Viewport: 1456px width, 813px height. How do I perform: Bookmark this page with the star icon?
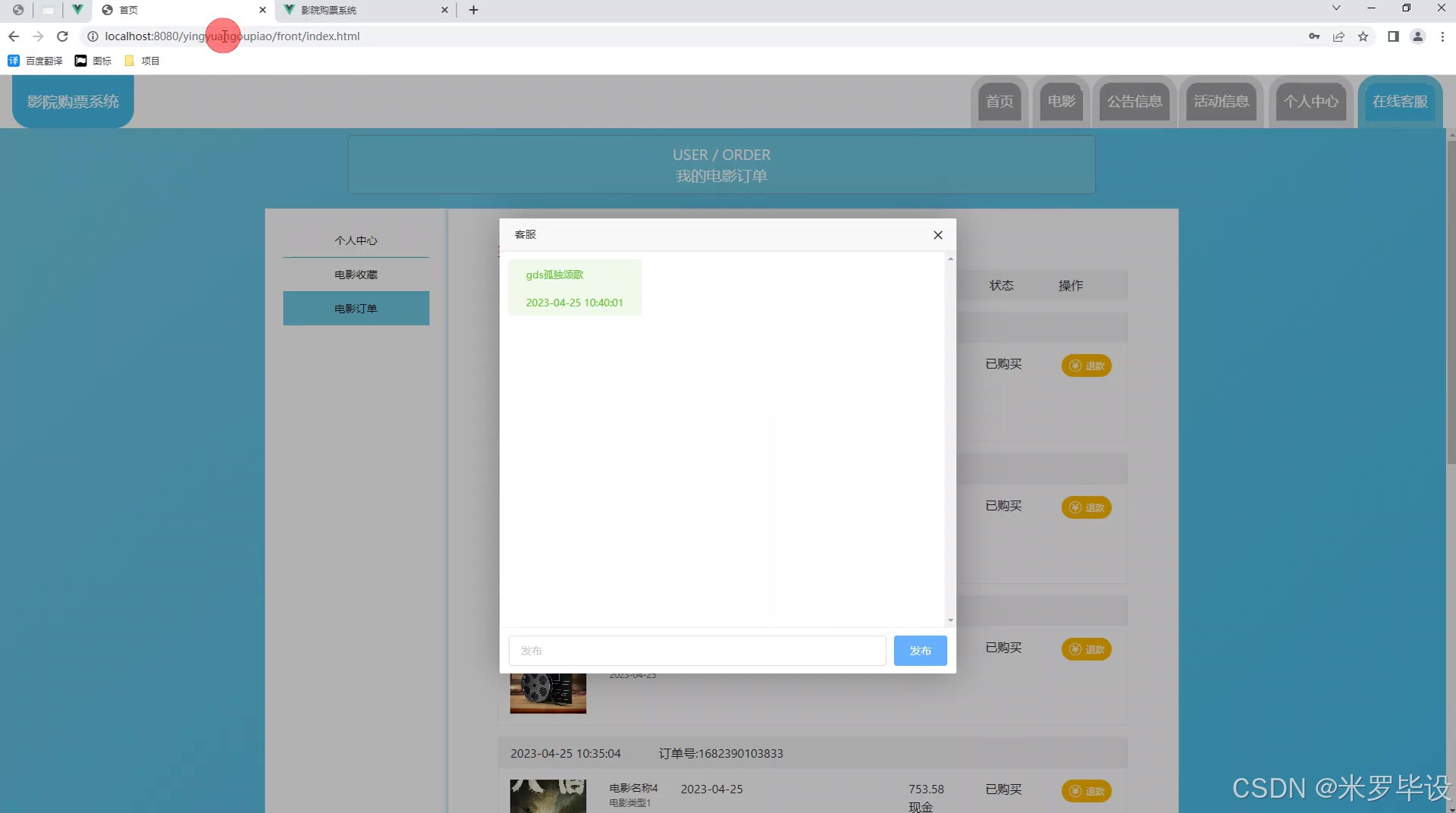tap(1363, 36)
